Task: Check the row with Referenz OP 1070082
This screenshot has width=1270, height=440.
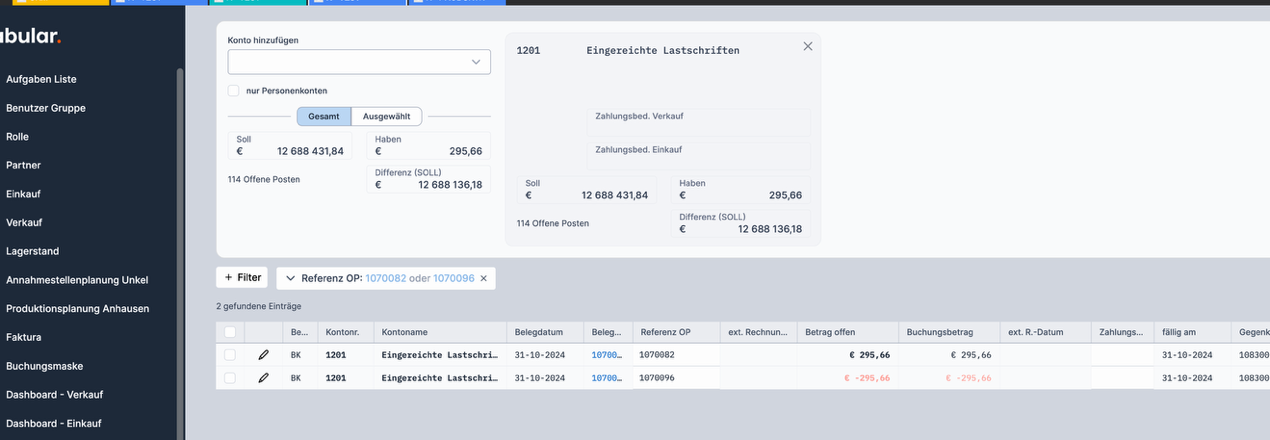Action: click(230, 355)
